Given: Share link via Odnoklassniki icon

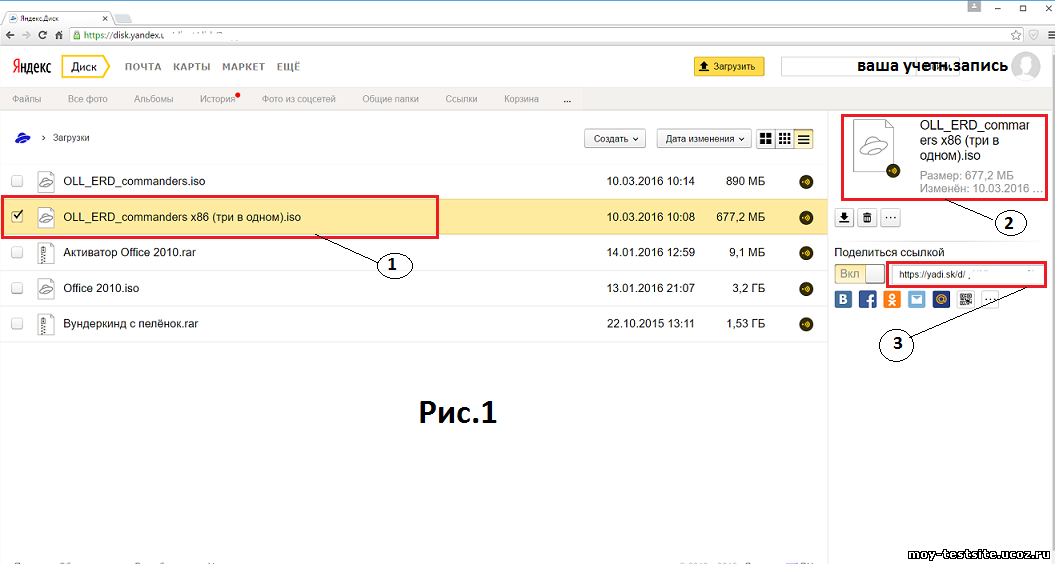Looking at the screenshot, I should (x=891, y=298).
